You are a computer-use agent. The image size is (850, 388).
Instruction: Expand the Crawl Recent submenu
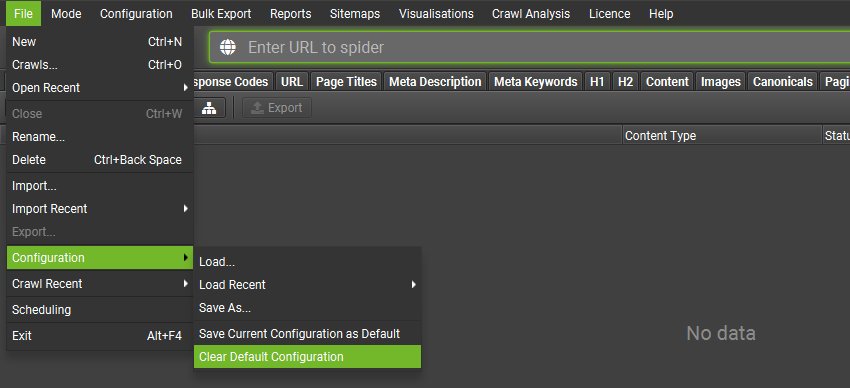coord(100,283)
